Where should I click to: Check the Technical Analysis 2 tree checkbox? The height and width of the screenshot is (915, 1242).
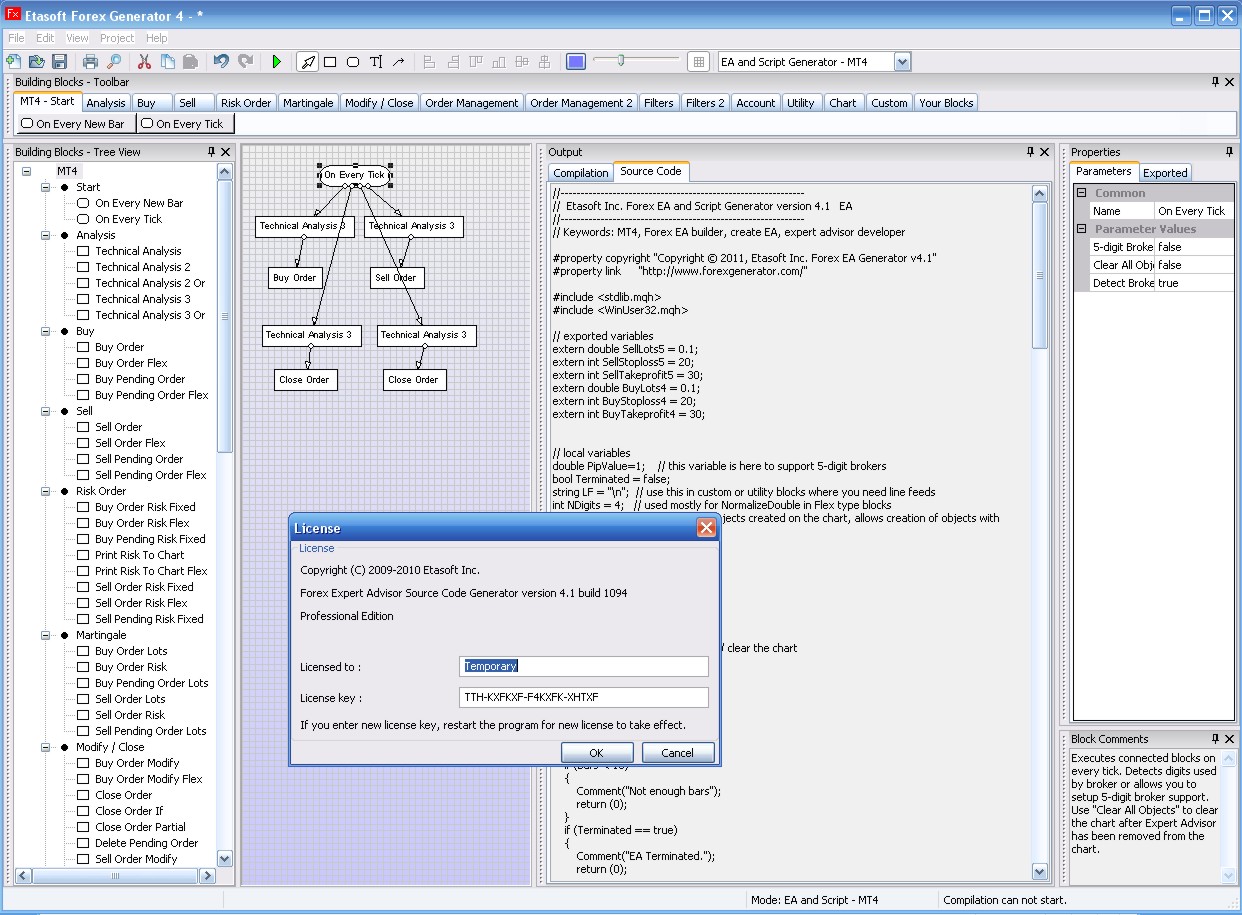[x=83, y=267]
